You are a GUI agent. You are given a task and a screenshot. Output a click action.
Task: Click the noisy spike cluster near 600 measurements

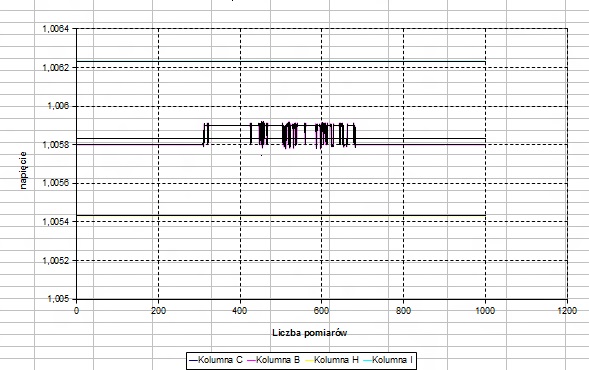(324, 134)
